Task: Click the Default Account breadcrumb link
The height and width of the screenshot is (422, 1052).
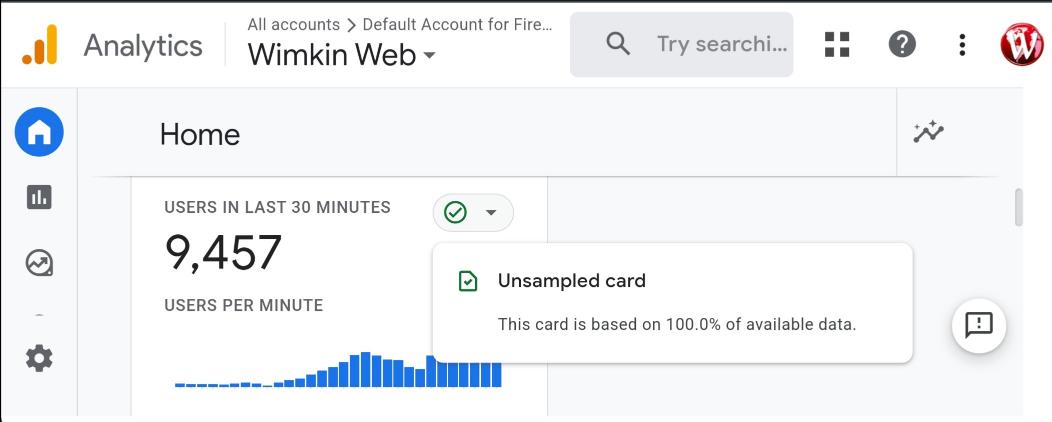Action: coord(457,24)
